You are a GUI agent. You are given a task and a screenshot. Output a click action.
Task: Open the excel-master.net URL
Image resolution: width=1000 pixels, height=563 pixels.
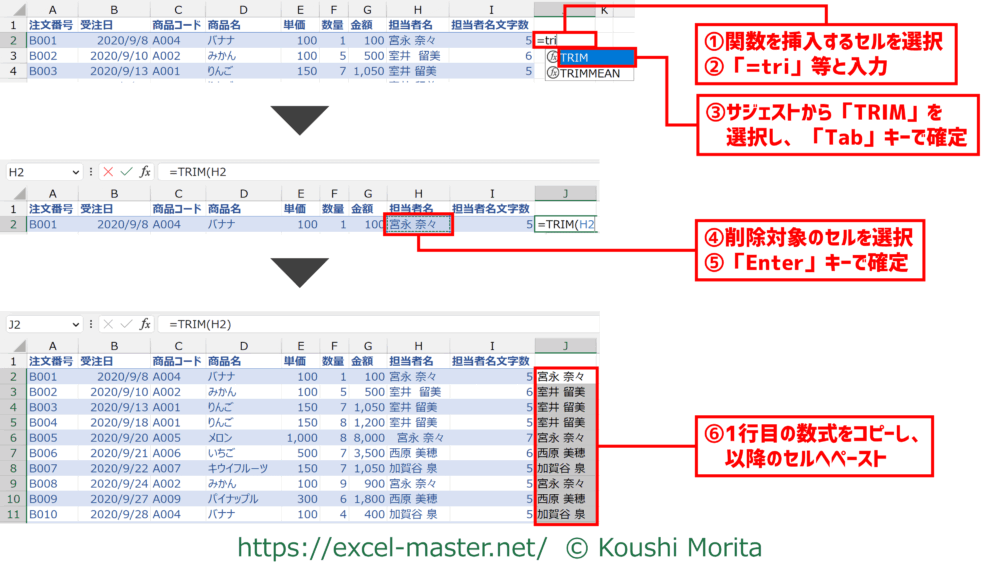click(391, 547)
